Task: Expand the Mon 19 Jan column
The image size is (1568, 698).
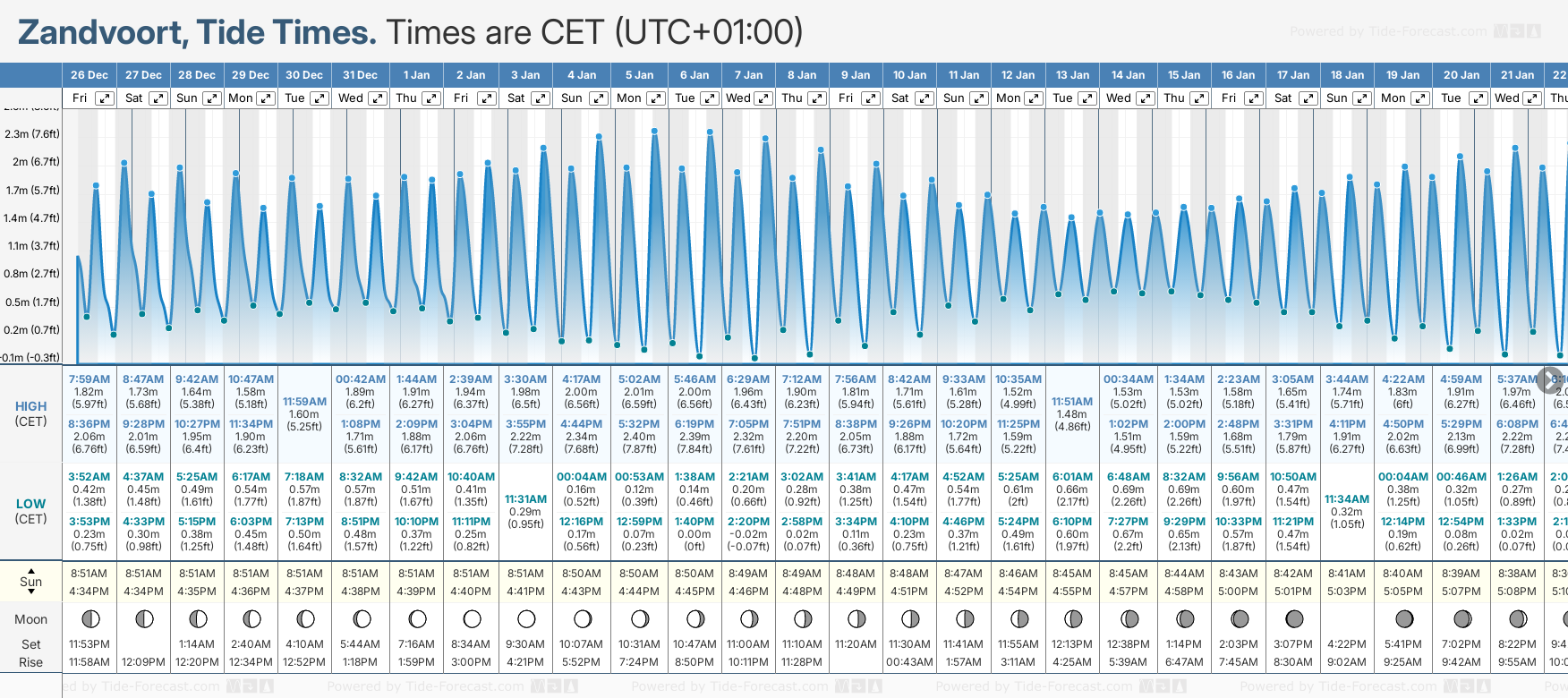Action: 1419,98
